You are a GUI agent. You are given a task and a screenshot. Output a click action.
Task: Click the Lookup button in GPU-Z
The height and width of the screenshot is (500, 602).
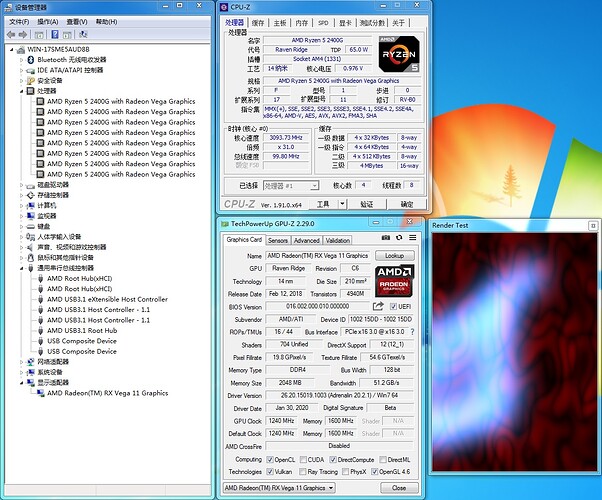pos(394,256)
